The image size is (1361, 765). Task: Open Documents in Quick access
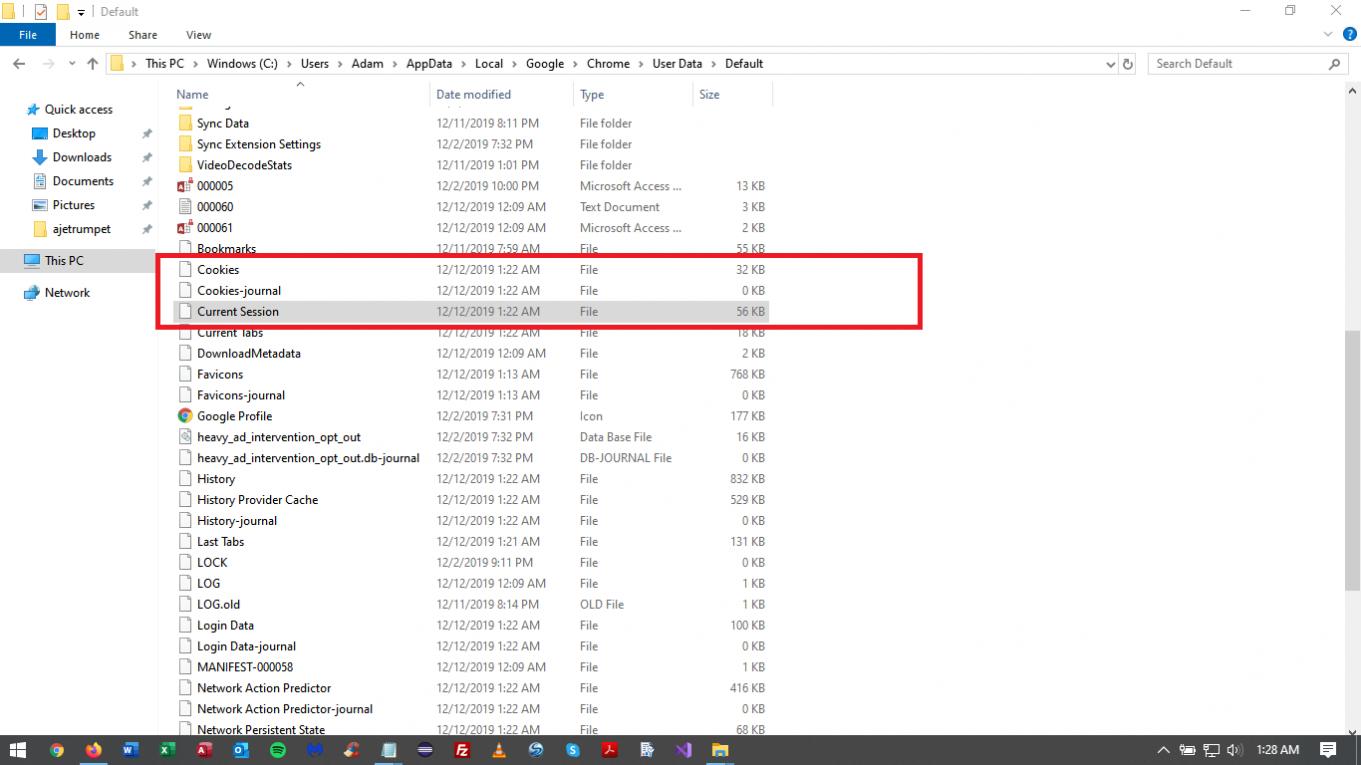point(83,181)
